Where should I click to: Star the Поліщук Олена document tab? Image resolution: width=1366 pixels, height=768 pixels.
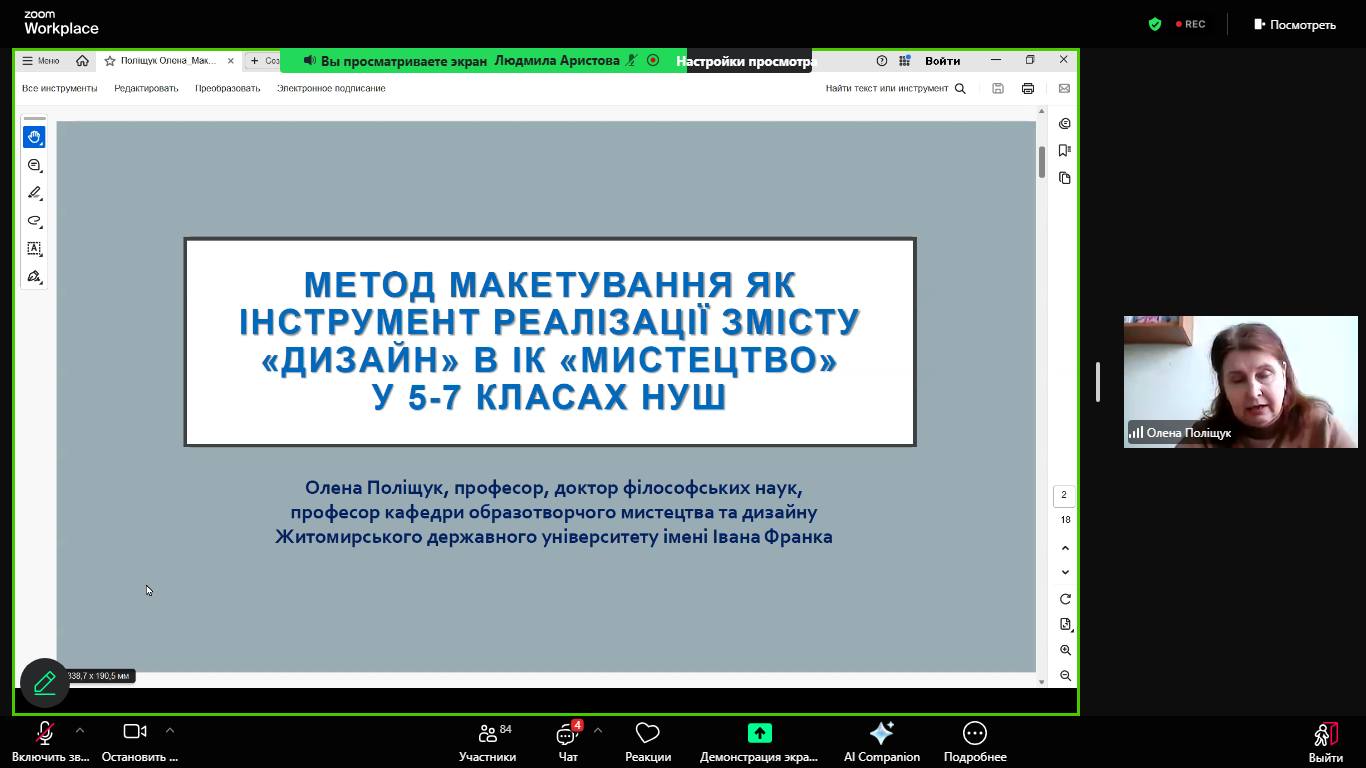[x=110, y=61]
